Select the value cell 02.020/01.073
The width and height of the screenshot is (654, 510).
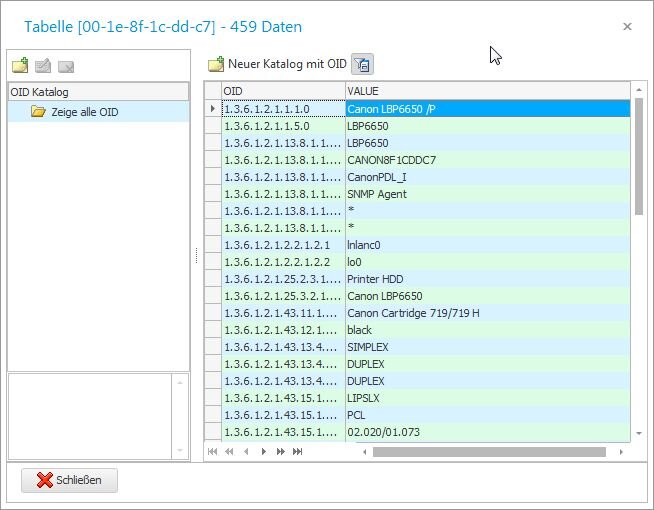click(488, 432)
